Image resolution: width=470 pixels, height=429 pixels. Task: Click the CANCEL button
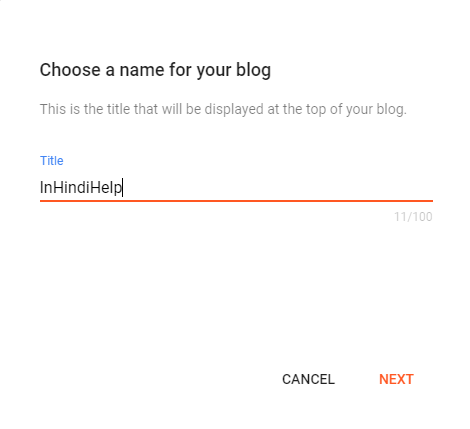(x=308, y=379)
